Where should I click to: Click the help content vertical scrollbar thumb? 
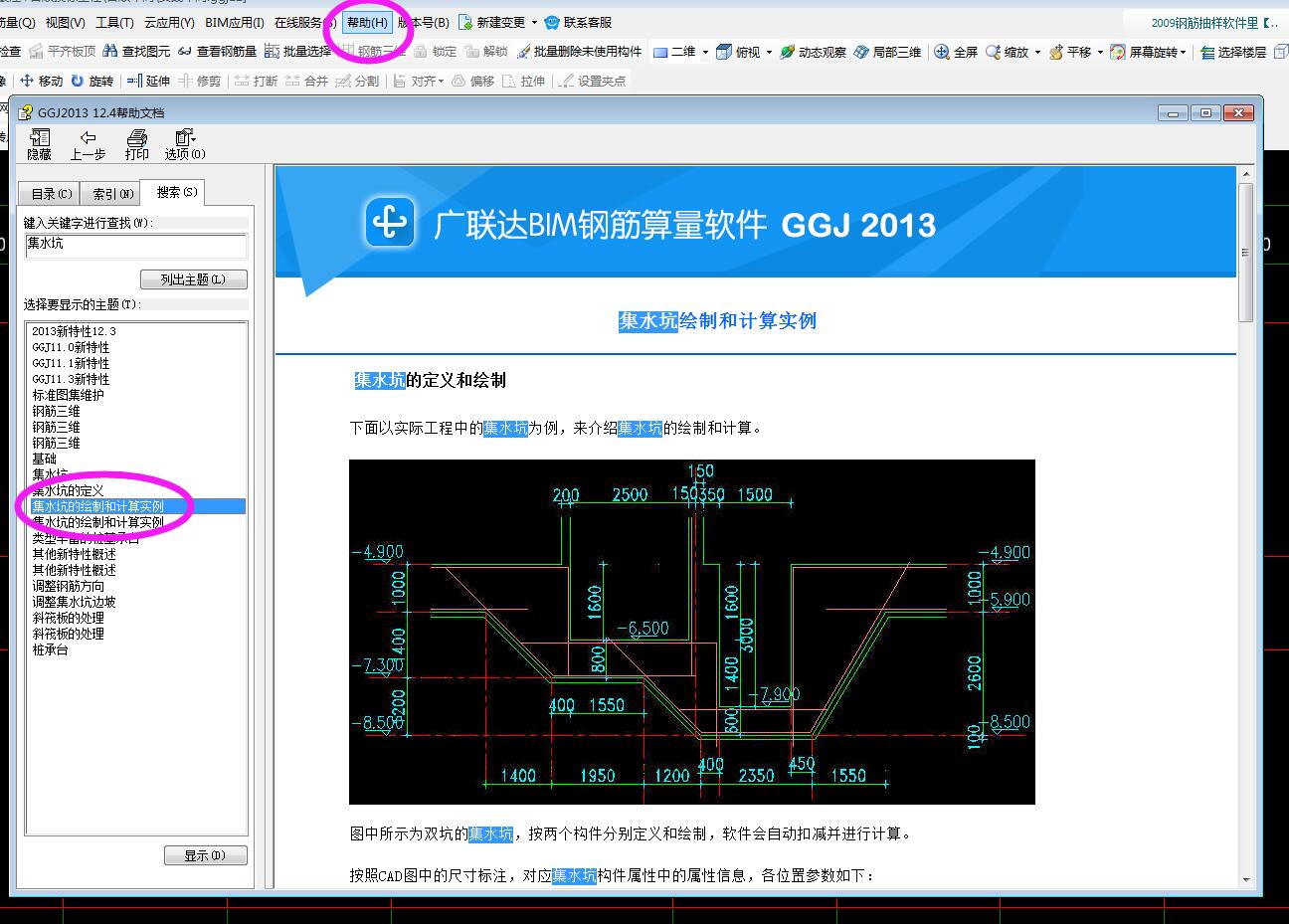coord(1245,253)
